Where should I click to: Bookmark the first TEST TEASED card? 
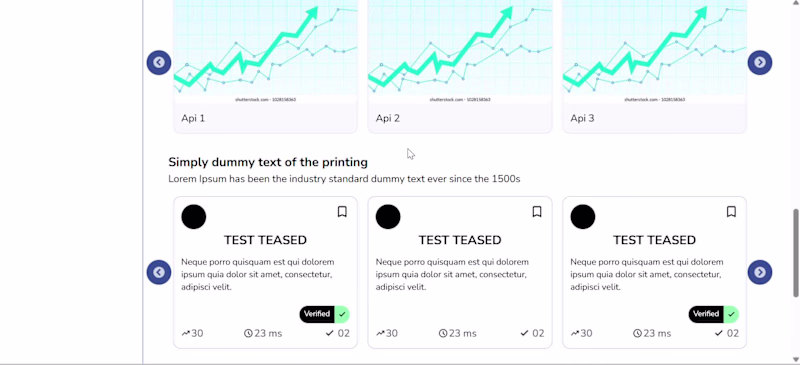(x=342, y=211)
